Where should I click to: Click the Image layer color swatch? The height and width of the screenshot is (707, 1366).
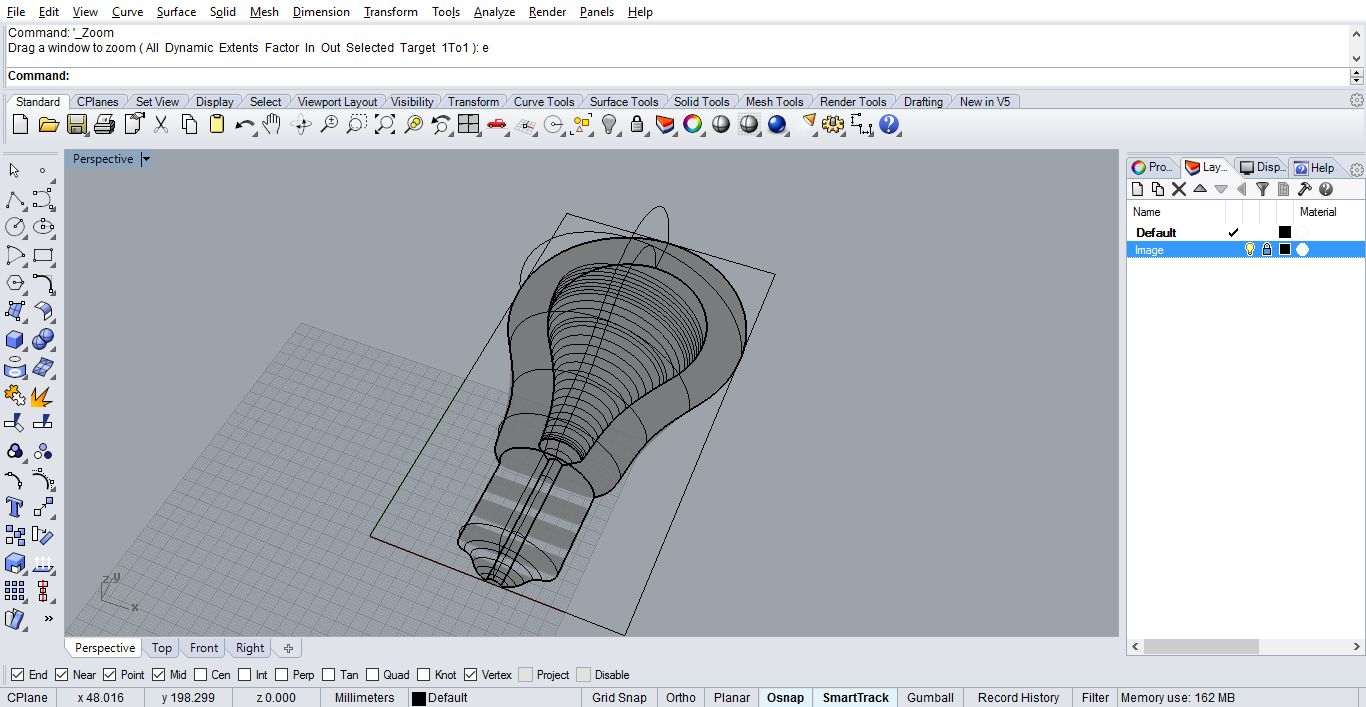click(1285, 250)
